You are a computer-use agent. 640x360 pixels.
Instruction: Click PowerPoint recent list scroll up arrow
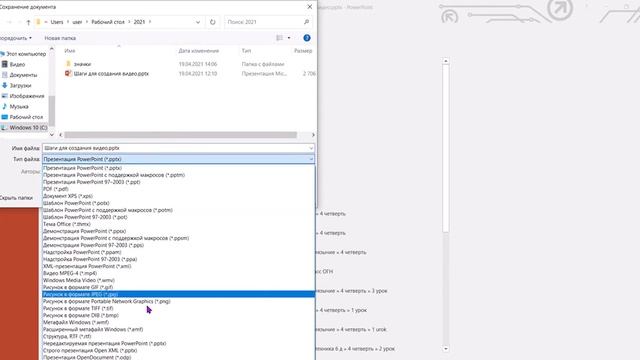point(446,61)
